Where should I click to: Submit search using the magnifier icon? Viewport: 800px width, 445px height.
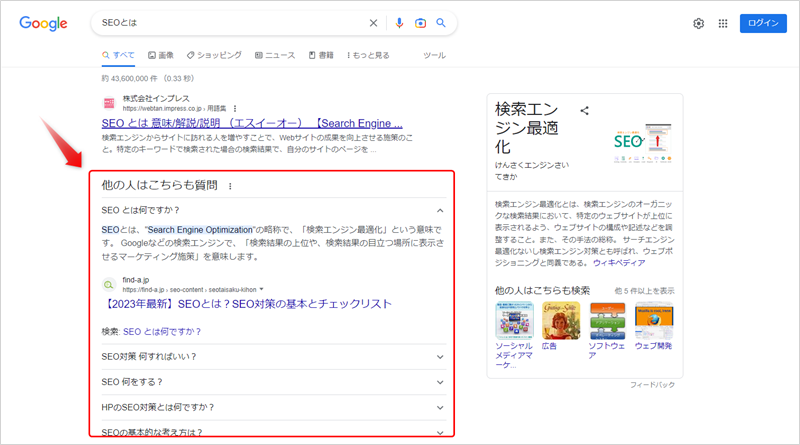441,23
